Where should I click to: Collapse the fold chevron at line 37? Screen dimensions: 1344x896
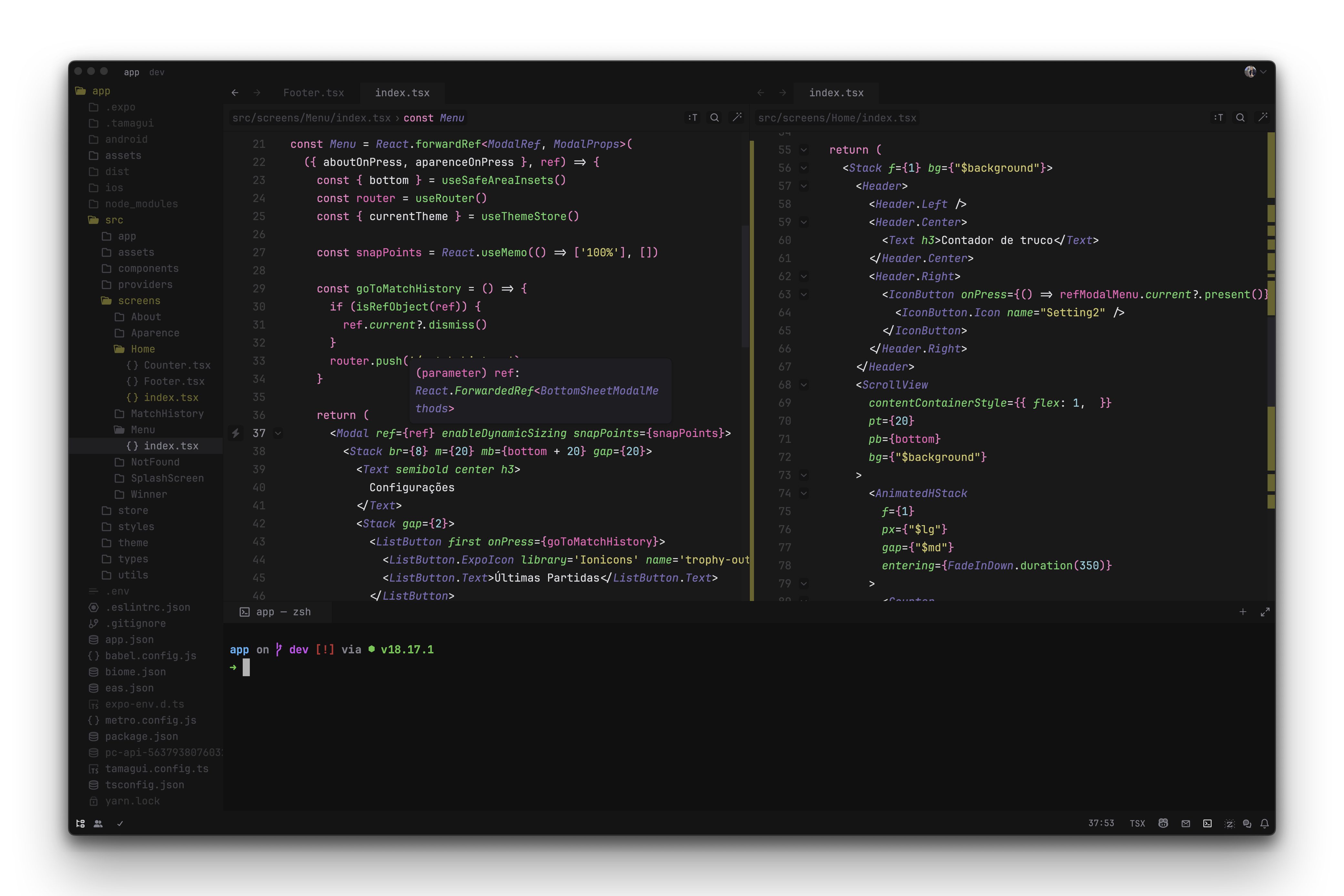[x=278, y=433]
